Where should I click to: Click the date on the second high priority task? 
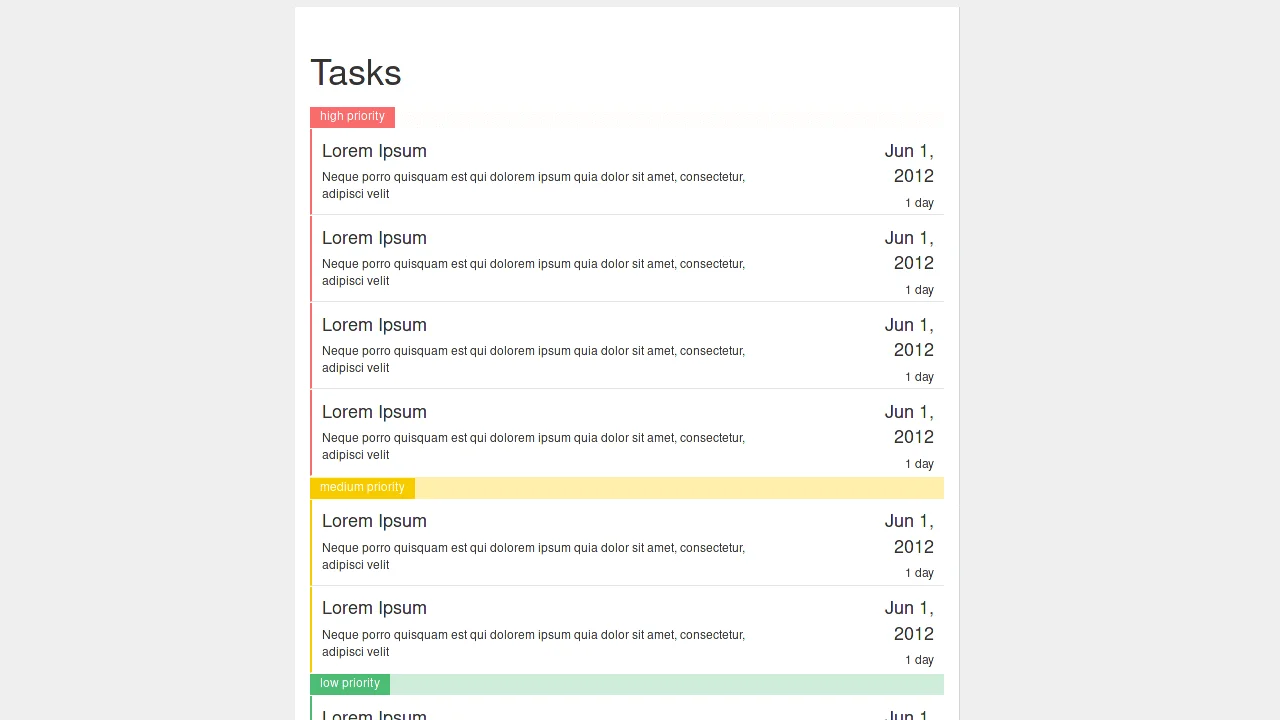pos(909,250)
